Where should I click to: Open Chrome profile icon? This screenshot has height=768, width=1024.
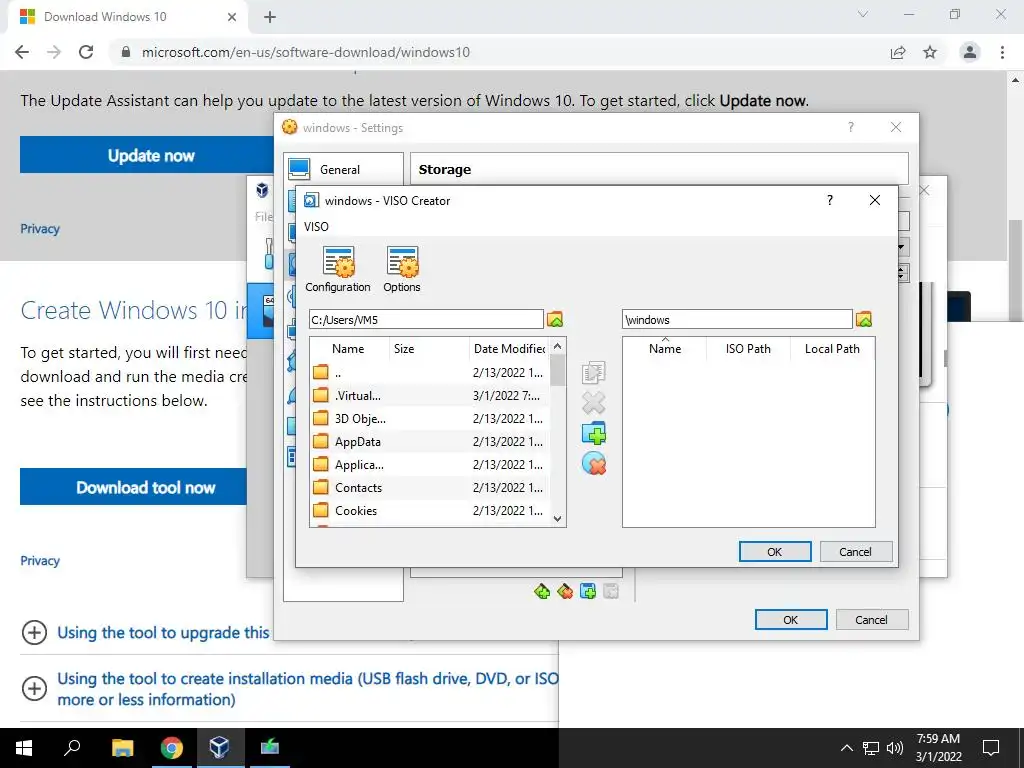970,52
